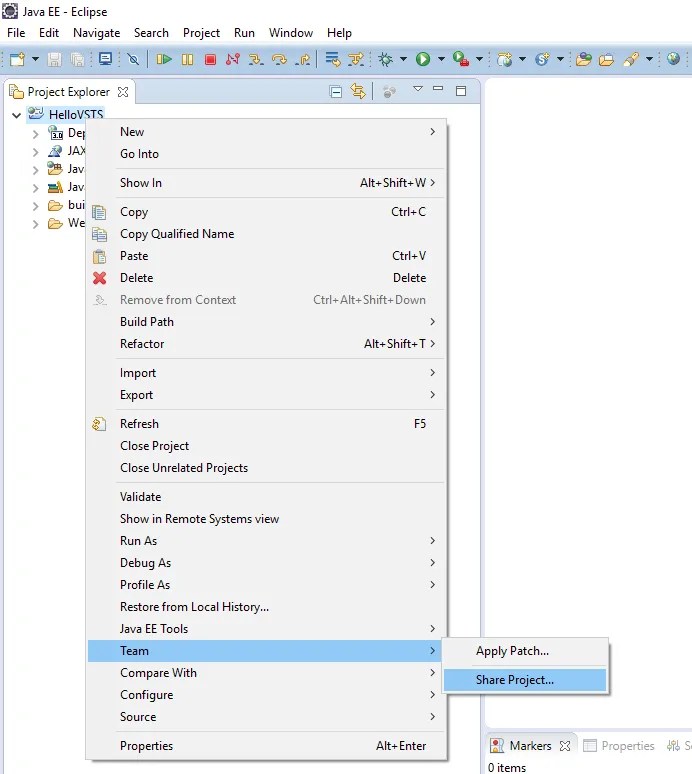
Task: Click the web browser globe icon
Action: (x=674, y=59)
